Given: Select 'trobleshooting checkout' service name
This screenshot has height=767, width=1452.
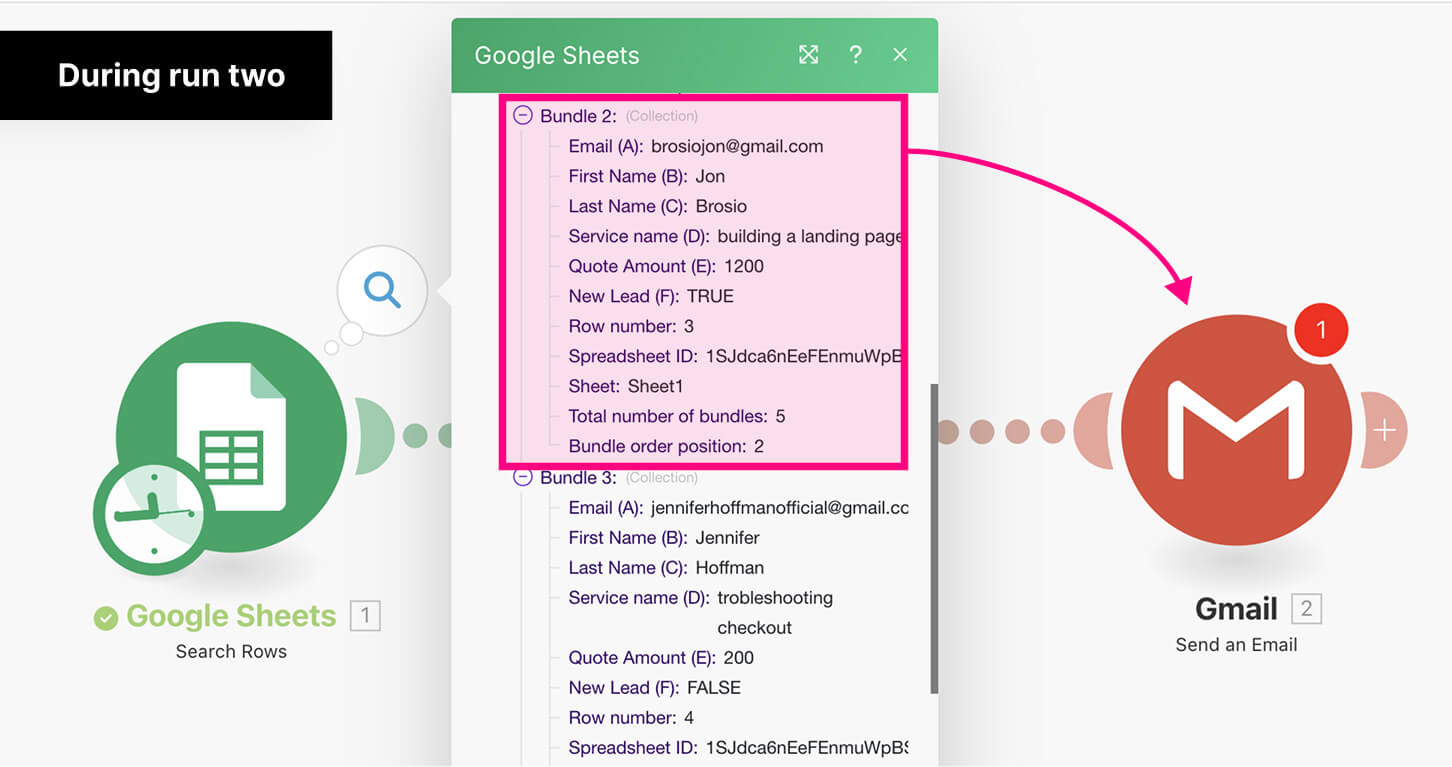Looking at the screenshot, I should (x=775, y=612).
